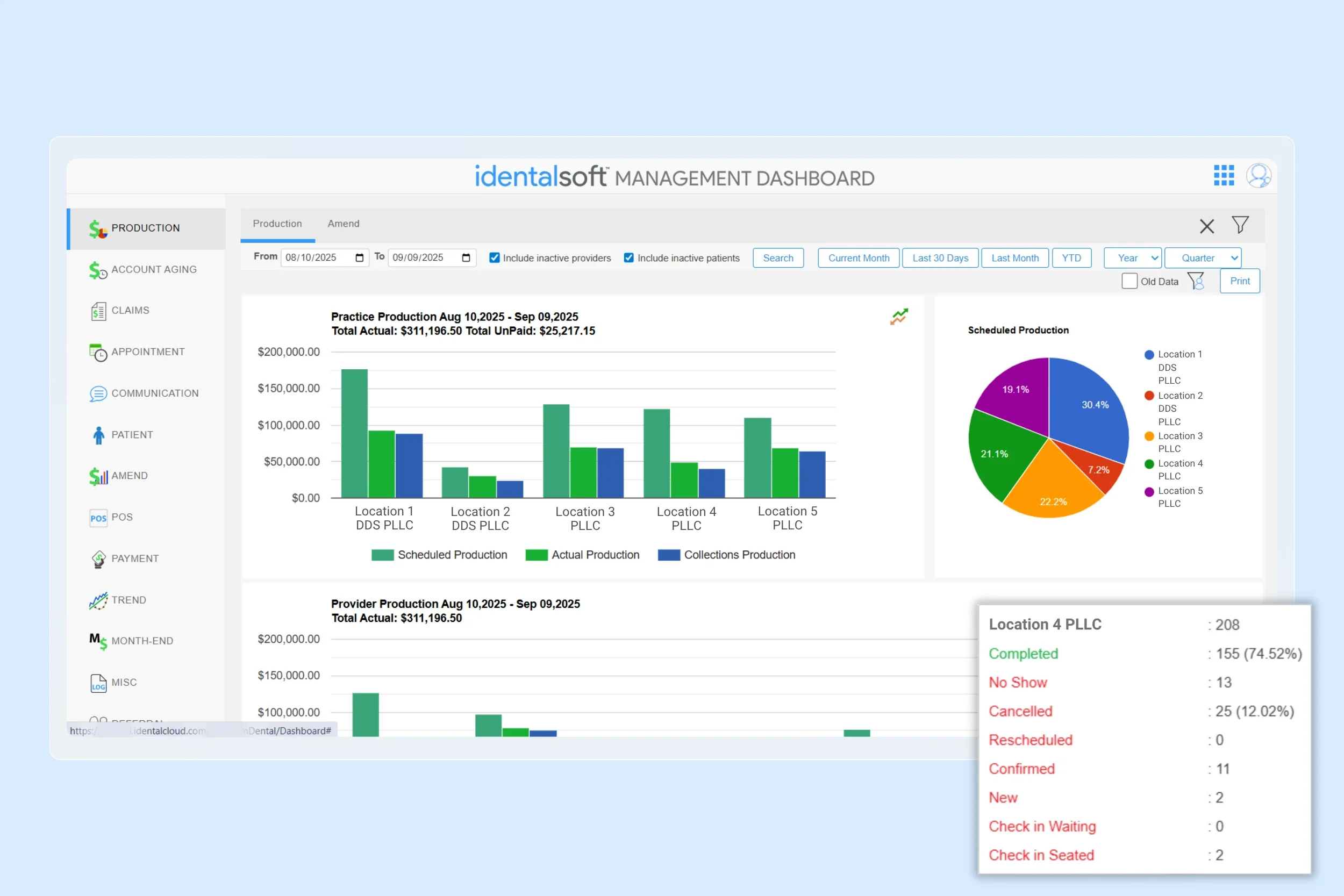Toggle Include inactive providers checkbox

coord(494,257)
